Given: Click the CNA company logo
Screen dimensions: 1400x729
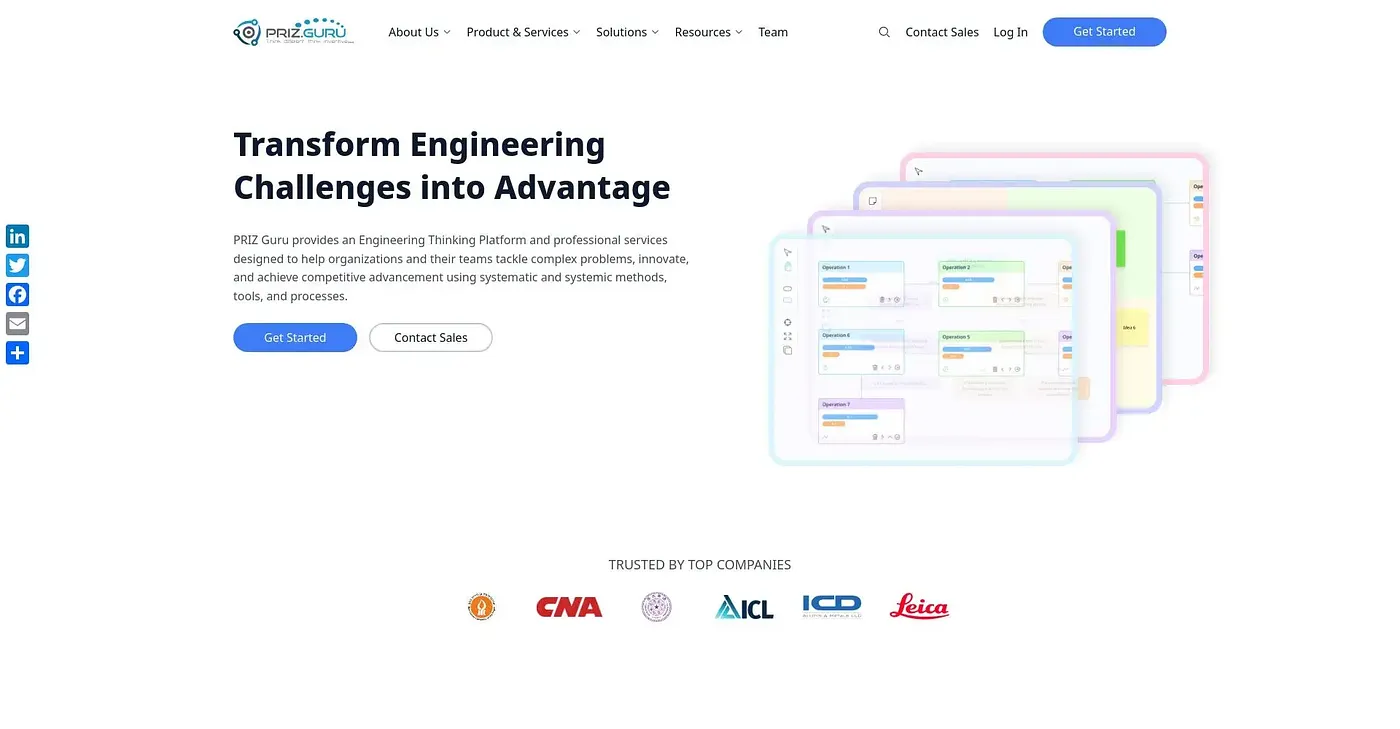Looking at the screenshot, I should pyautogui.click(x=569, y=607).
